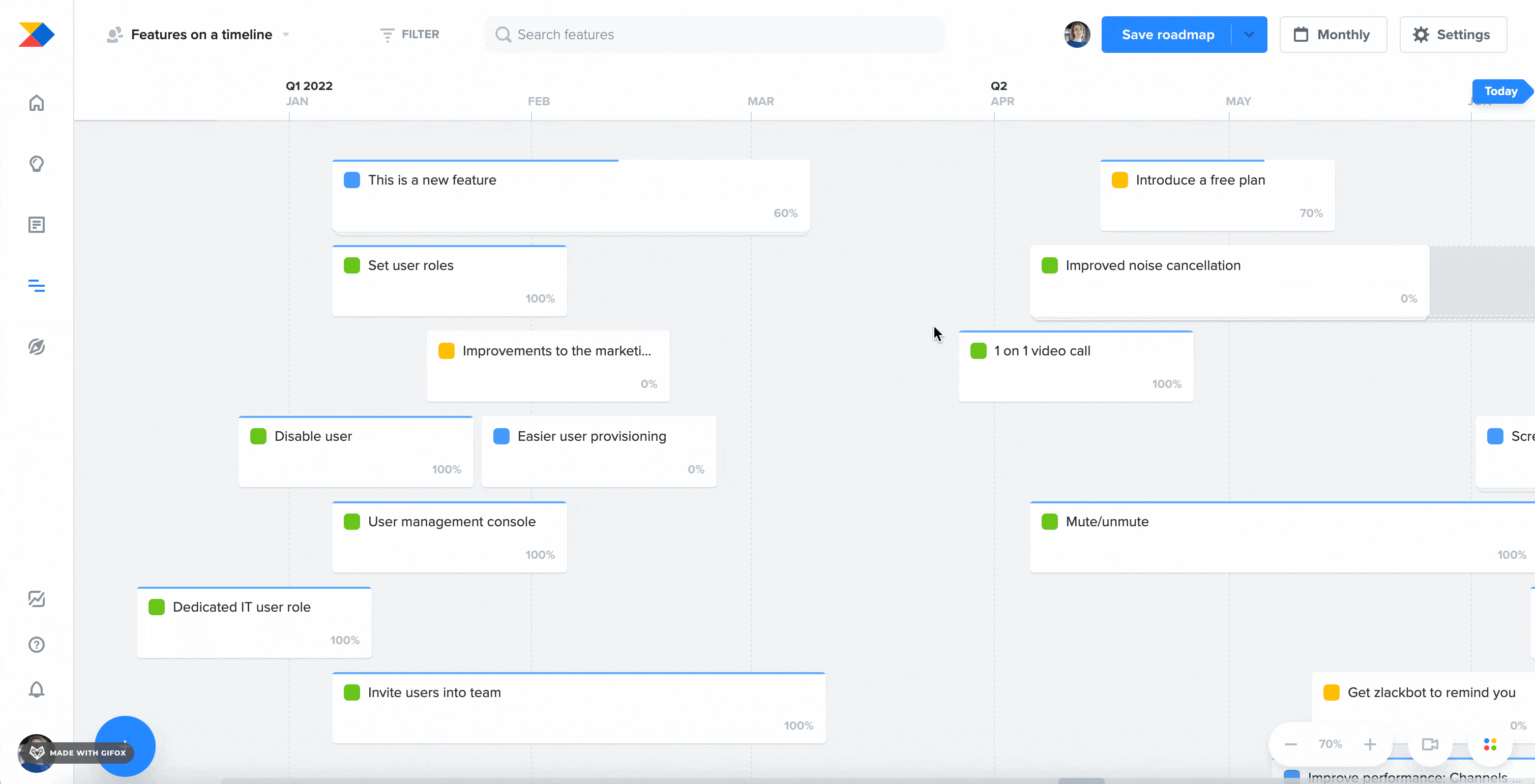Click yellow status swatch of Introduce a free plan
Image resolution: width=1535 pixels, height=784 pixels.
[x=1119, y=180]
